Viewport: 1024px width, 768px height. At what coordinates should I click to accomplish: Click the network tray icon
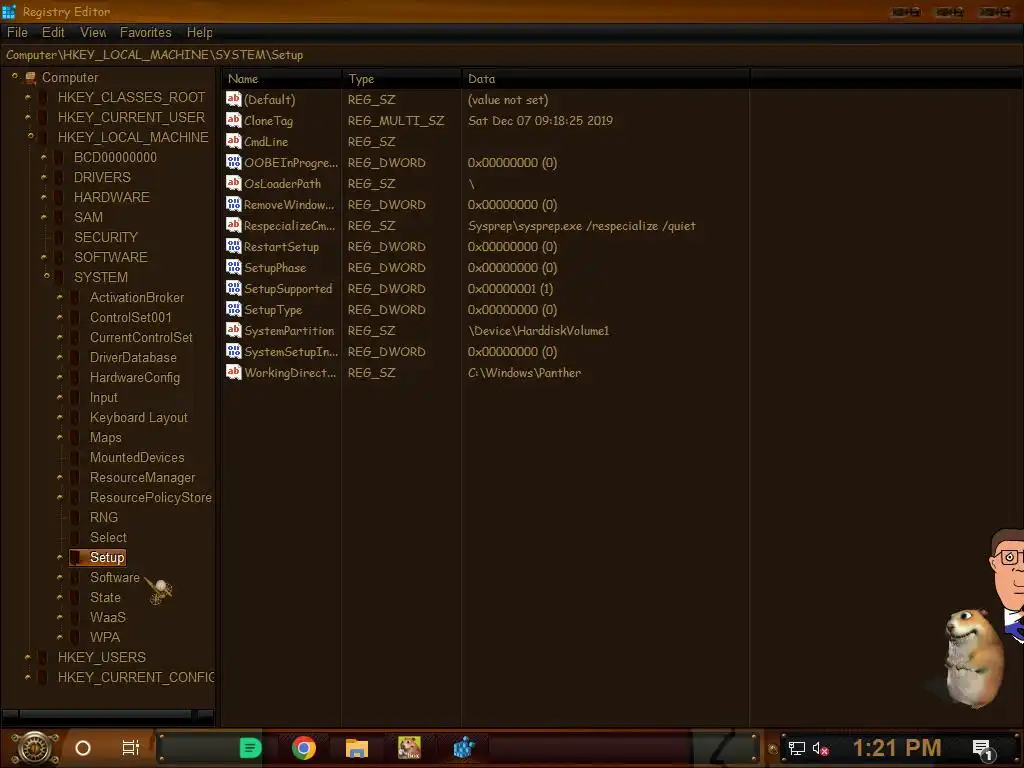[796, 748]
